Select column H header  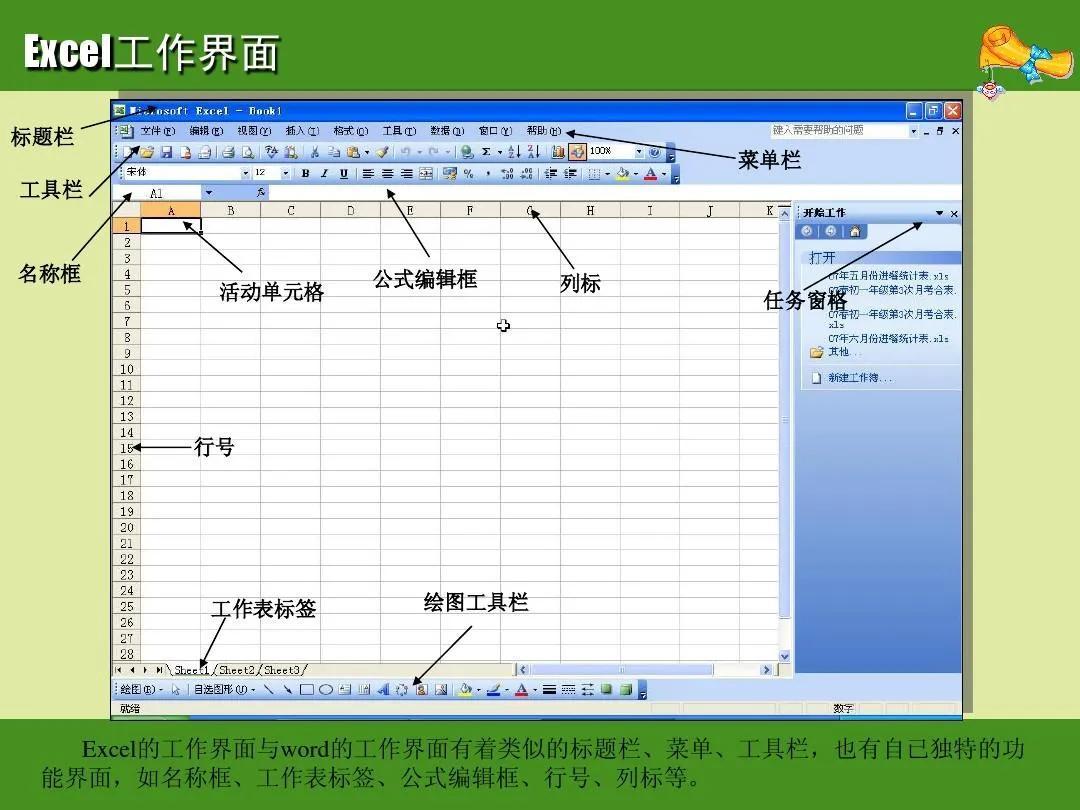[590, 211]
